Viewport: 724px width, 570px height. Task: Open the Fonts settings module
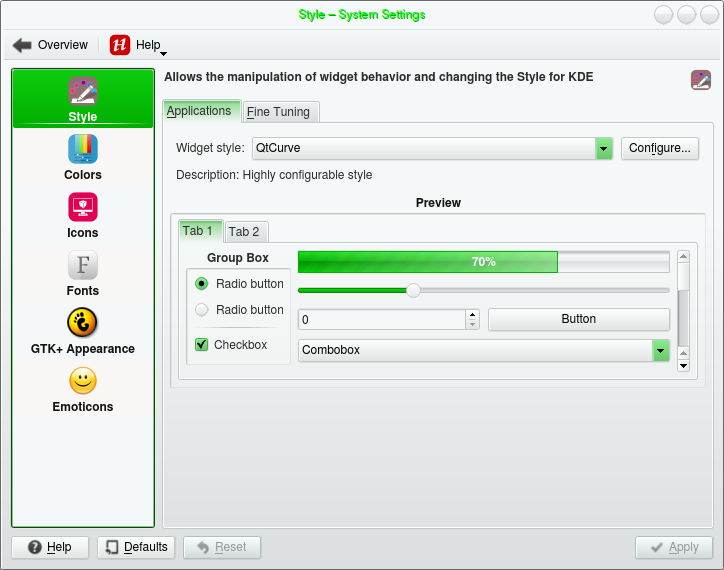[83, 273]
